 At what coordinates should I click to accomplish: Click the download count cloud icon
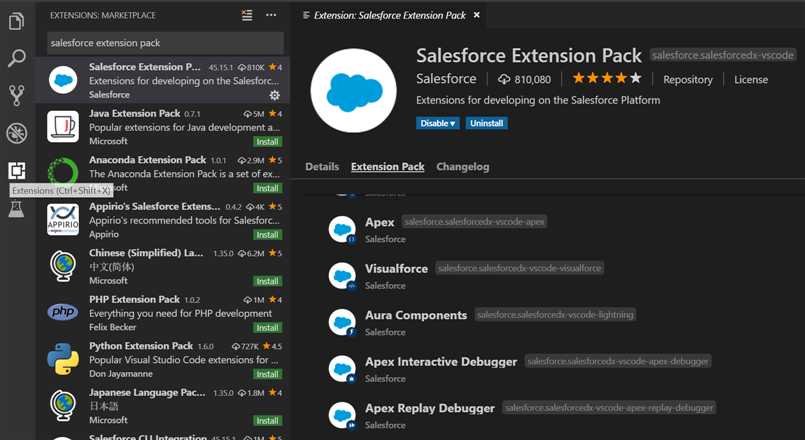[504, 80]
